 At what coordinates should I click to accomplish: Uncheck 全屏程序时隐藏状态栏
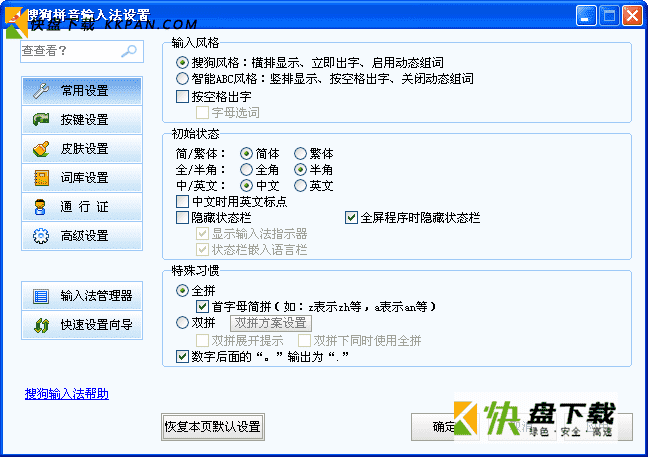pyautogui.click(x=351, y=218)
